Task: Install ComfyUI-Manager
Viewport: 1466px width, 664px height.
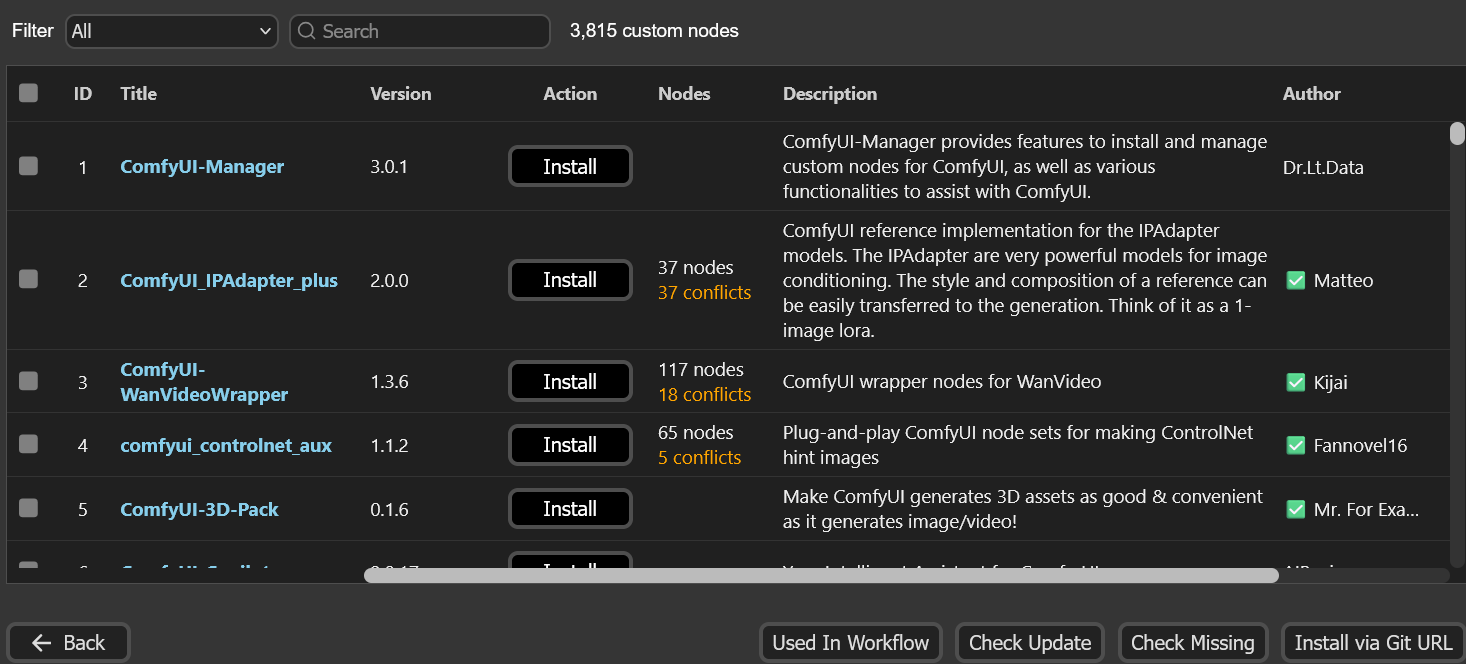Action: 570,167
